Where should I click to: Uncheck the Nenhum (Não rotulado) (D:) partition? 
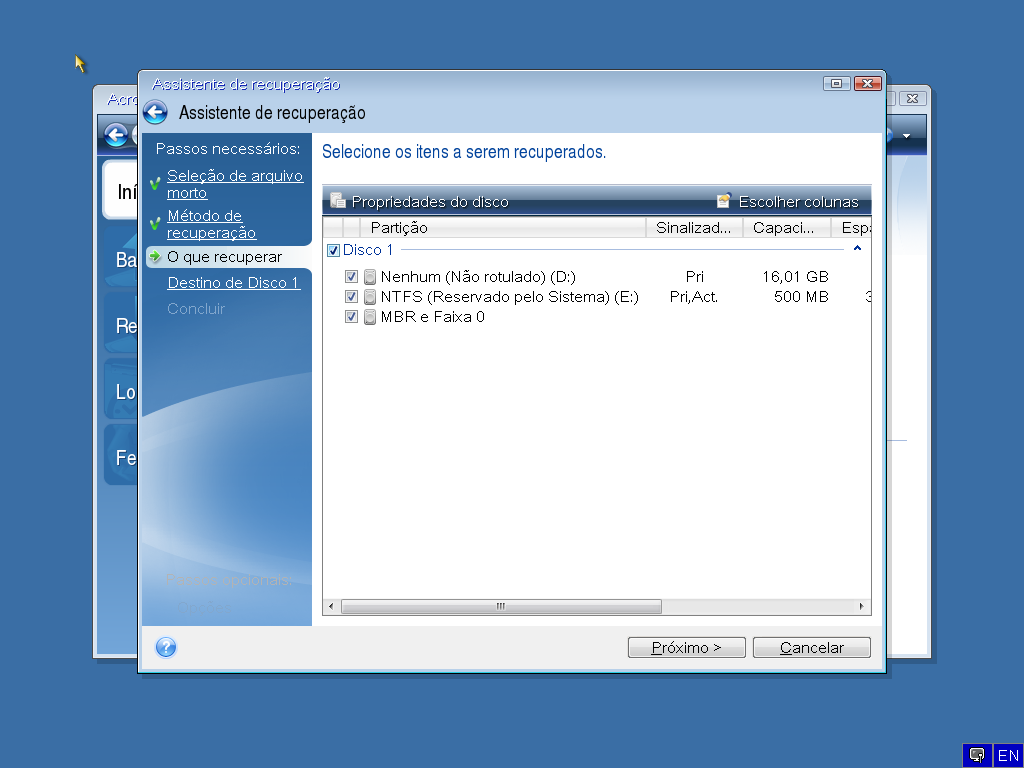click(x=351, y=277)
